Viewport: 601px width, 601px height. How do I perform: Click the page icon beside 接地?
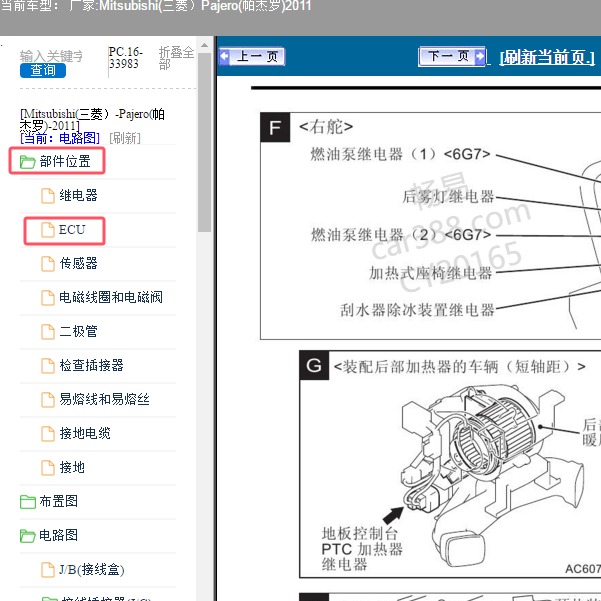click(x=48, y=467)
